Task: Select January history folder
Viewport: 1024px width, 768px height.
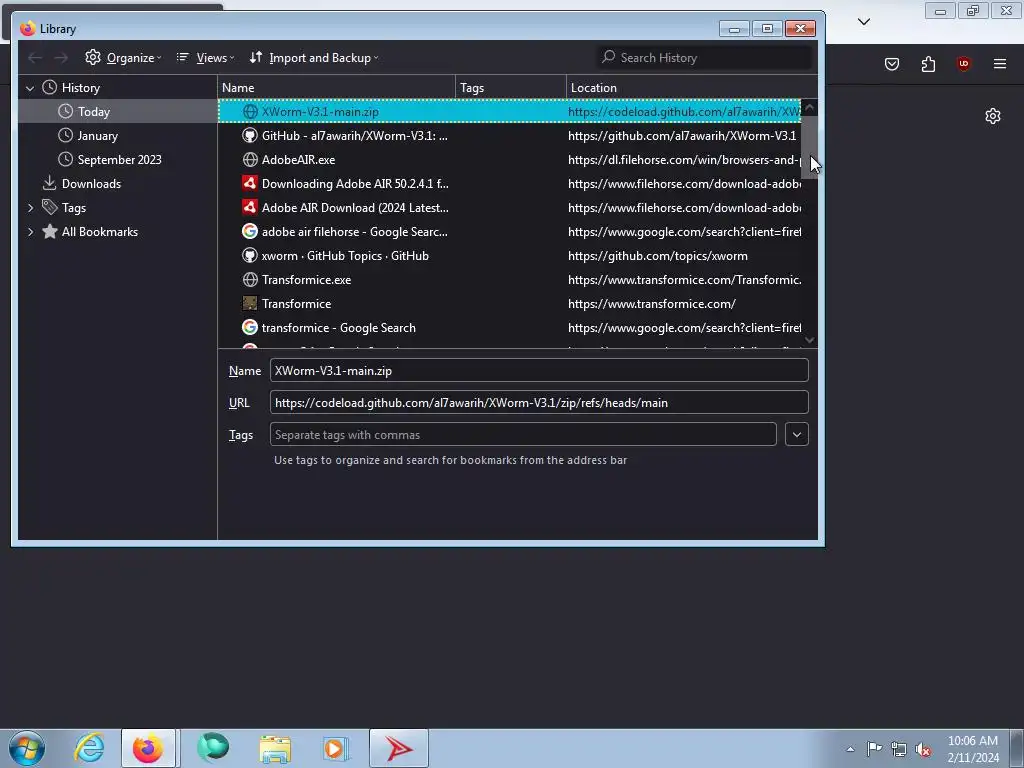Action: pos(97,136)
